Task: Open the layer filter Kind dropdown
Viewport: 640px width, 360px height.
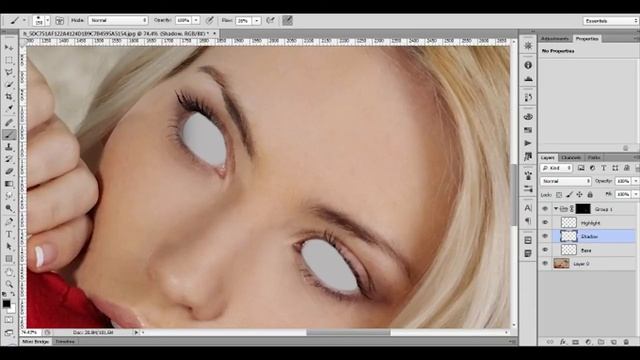Action: [557, 168]
